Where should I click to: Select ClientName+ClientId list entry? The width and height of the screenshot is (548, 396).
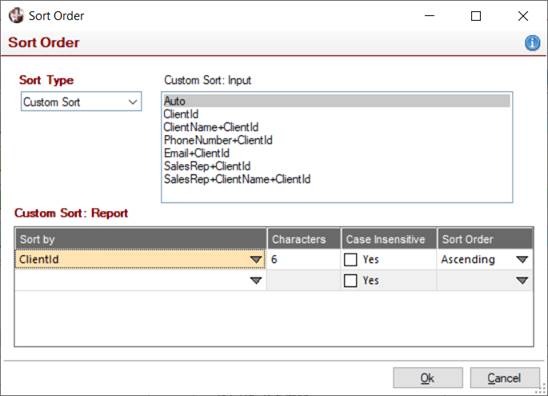211,127
